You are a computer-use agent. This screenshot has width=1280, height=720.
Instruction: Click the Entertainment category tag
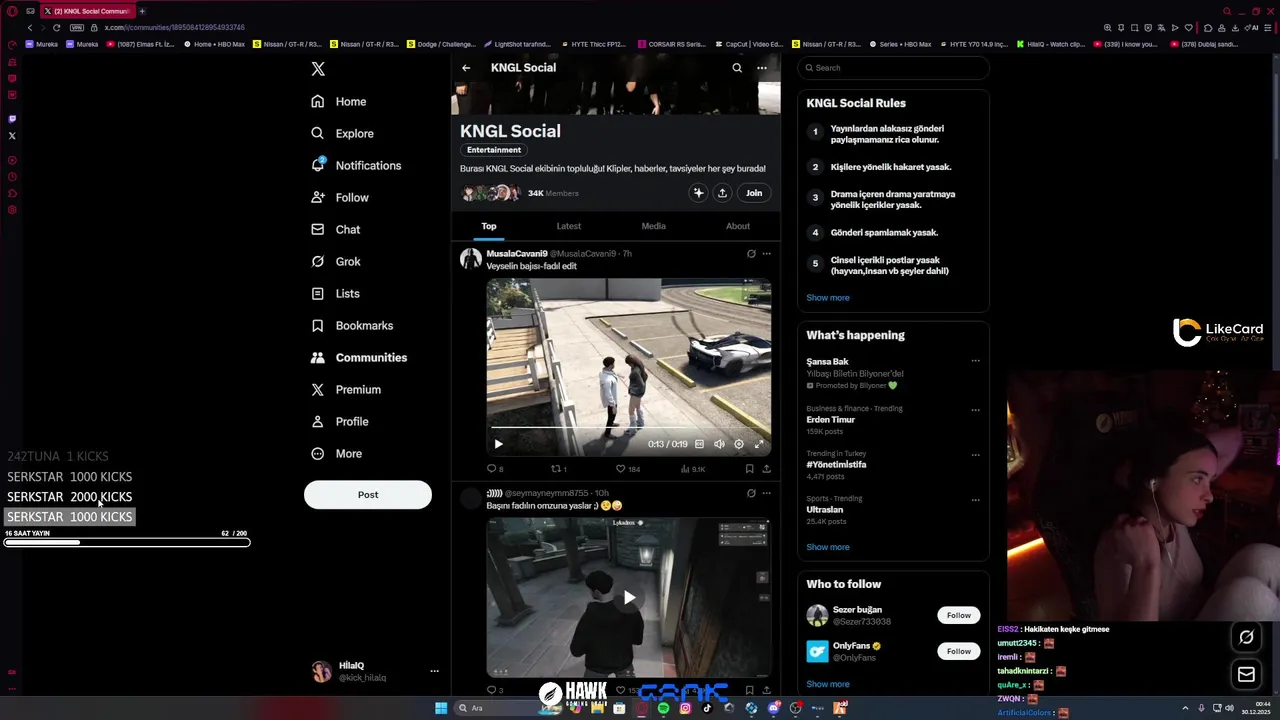[x=494, y=150]
